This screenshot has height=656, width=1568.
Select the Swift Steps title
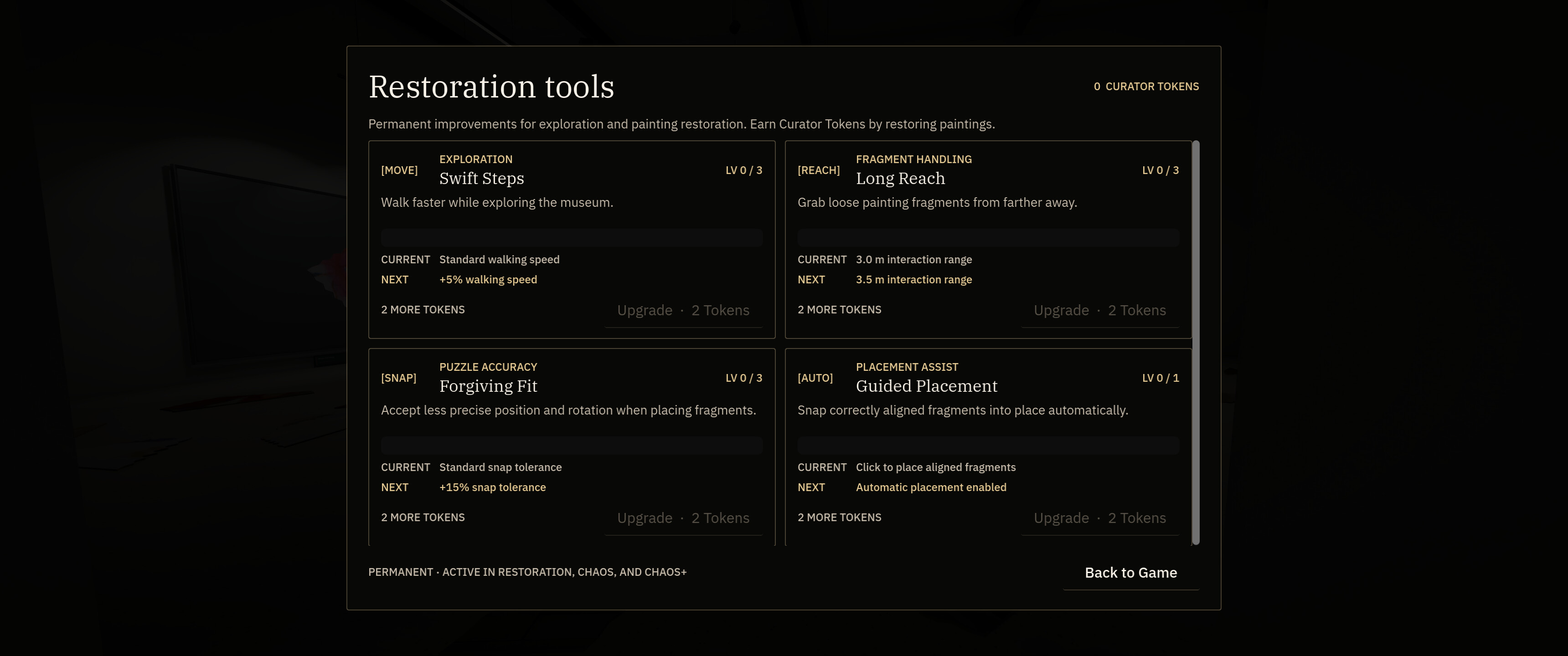click(x=481, y=178)
